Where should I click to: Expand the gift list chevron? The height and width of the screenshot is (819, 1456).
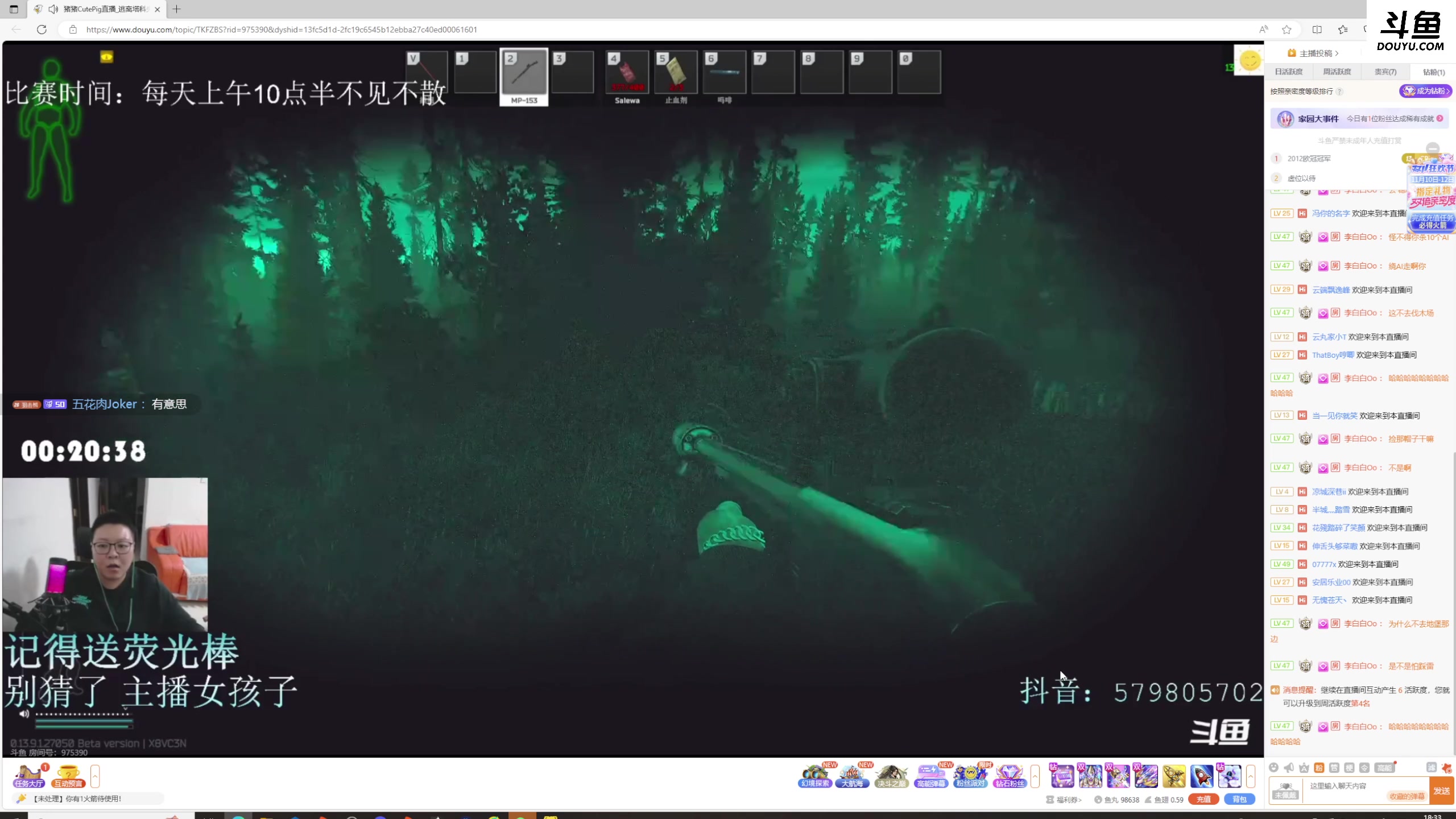tap(1250, 776)
